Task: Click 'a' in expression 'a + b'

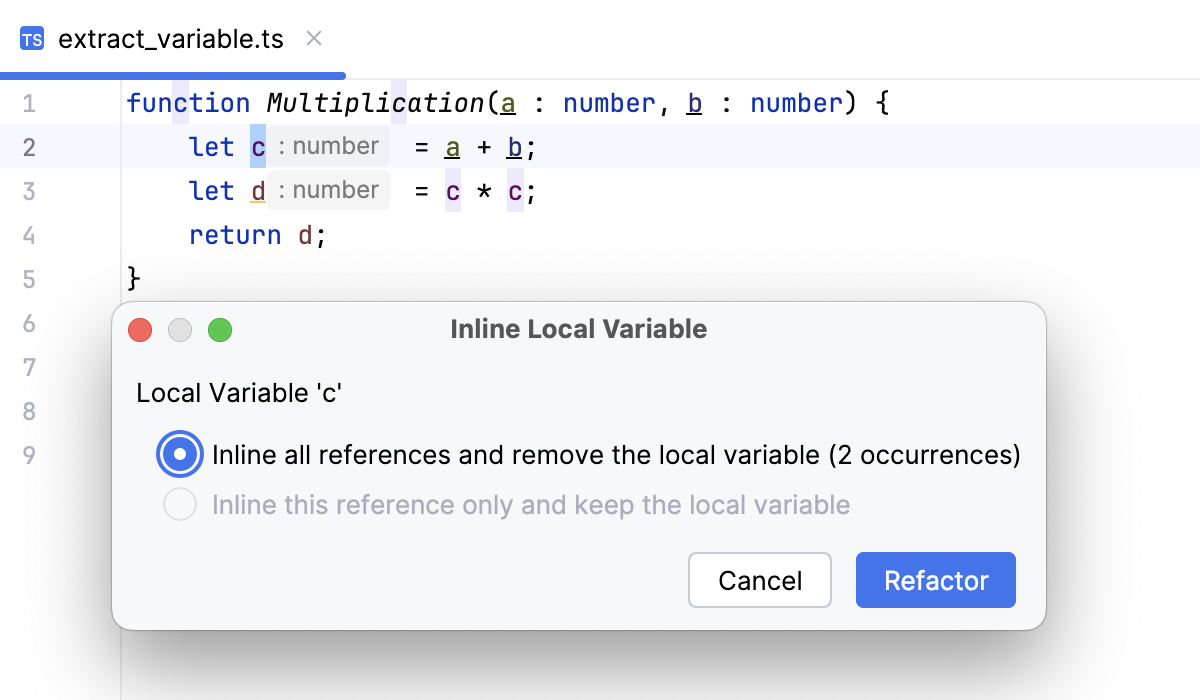Action: click(x=452, y=147)
